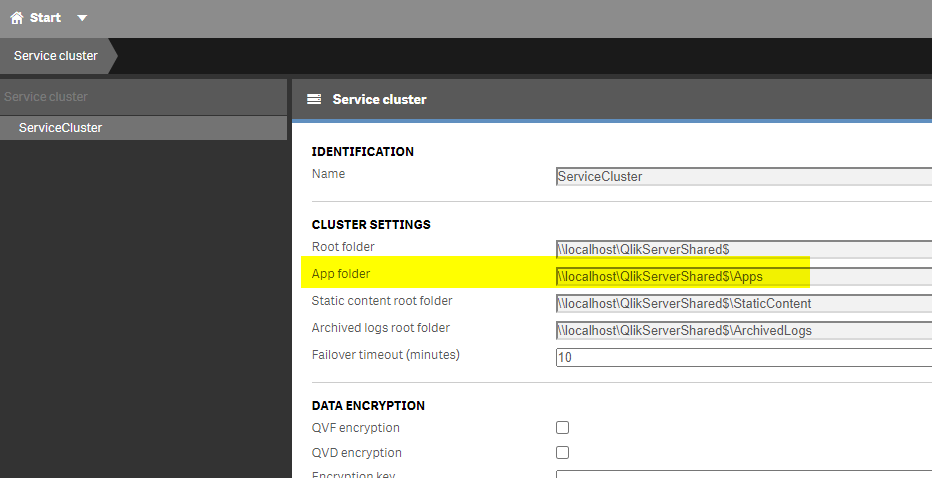Click the CLUSTER SETTINGS section heading

tap(371, 225)
